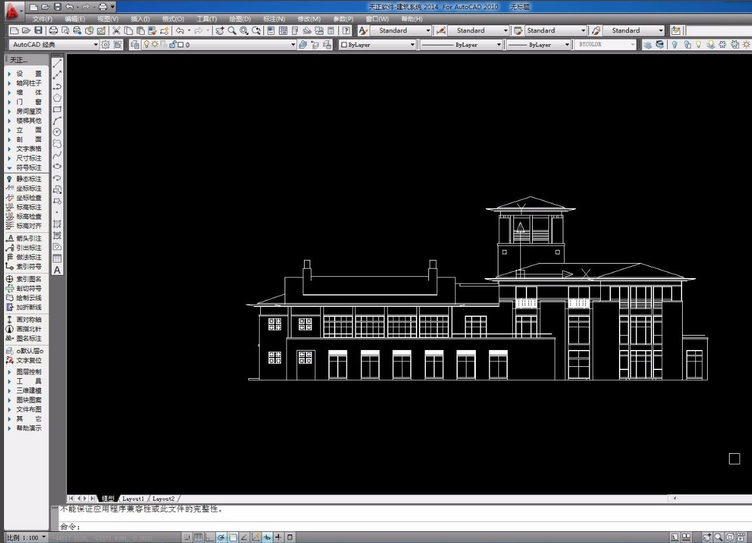Click the 剖切符号 command
The width and height of the screenshot is (752, 543).
tap(24, 288)
